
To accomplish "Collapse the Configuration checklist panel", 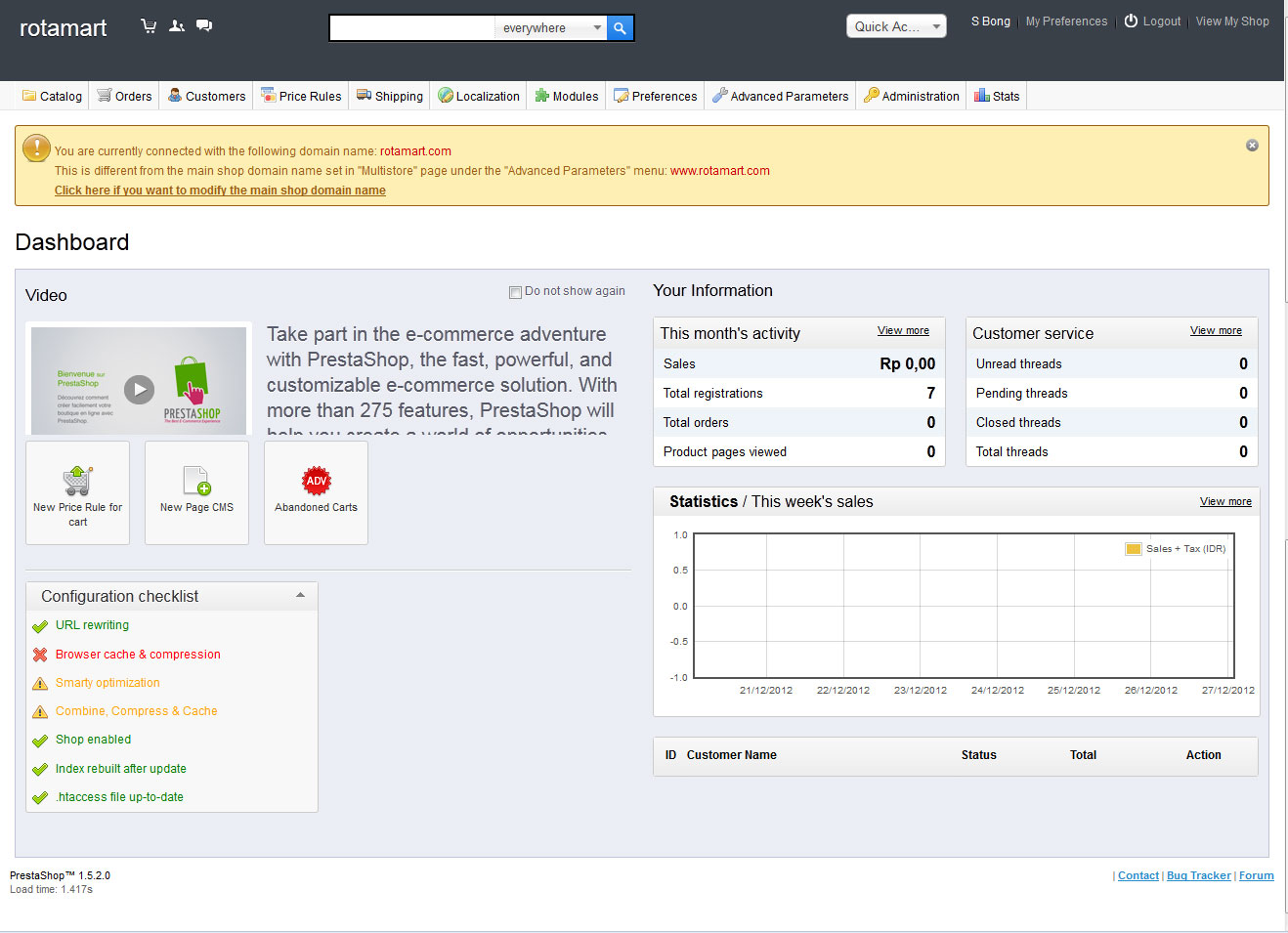I will [300, 595].
